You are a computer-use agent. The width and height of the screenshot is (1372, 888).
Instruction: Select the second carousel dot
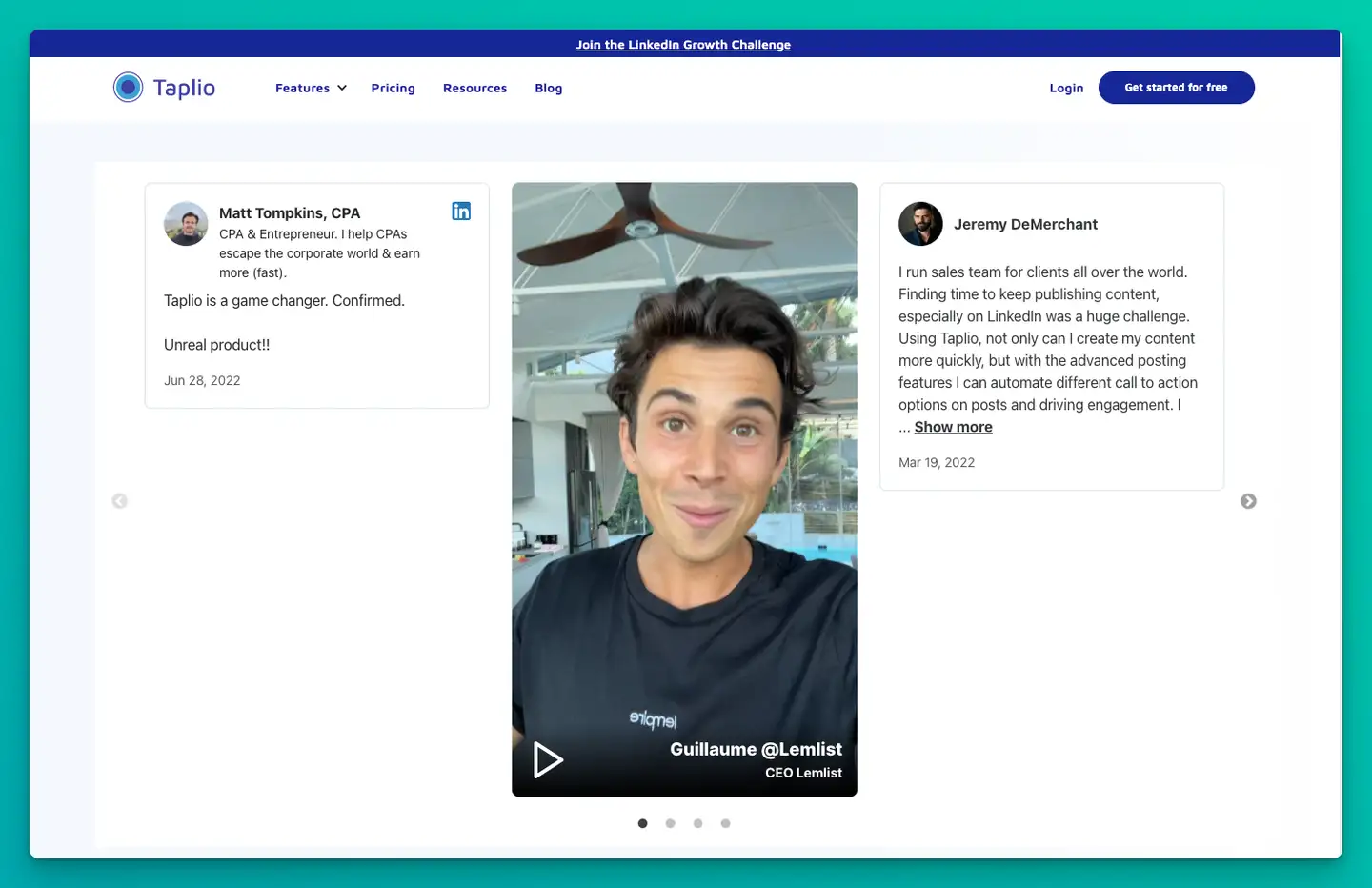point(671,823)
